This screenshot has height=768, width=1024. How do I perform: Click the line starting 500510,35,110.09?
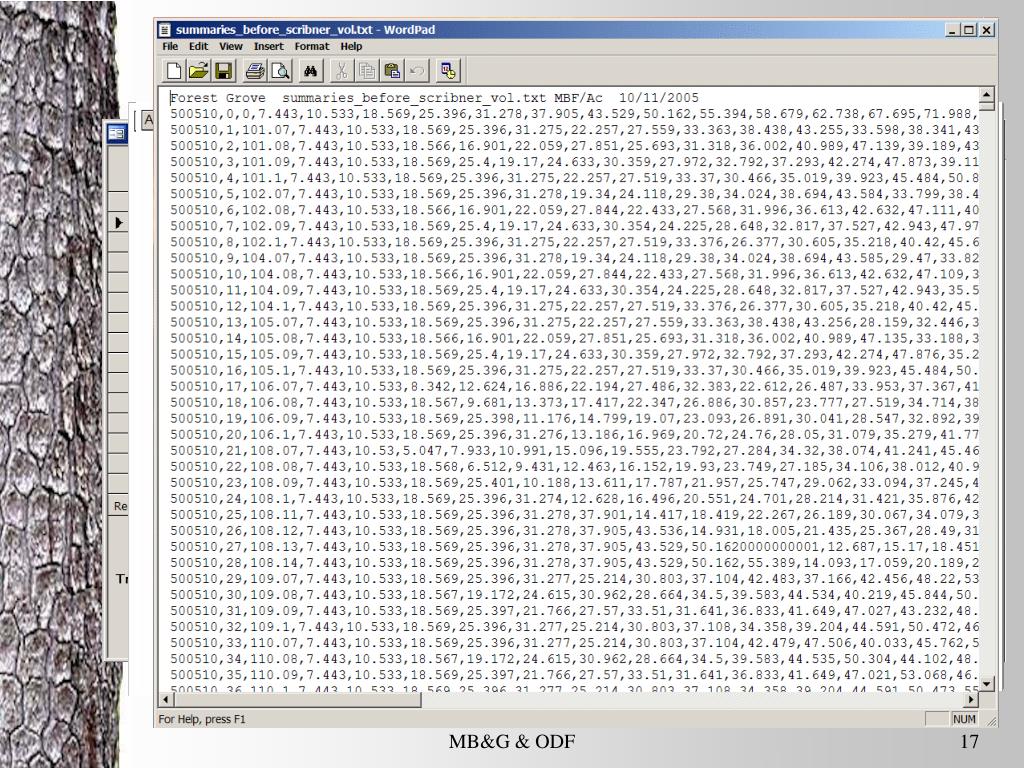coord(574,675)
